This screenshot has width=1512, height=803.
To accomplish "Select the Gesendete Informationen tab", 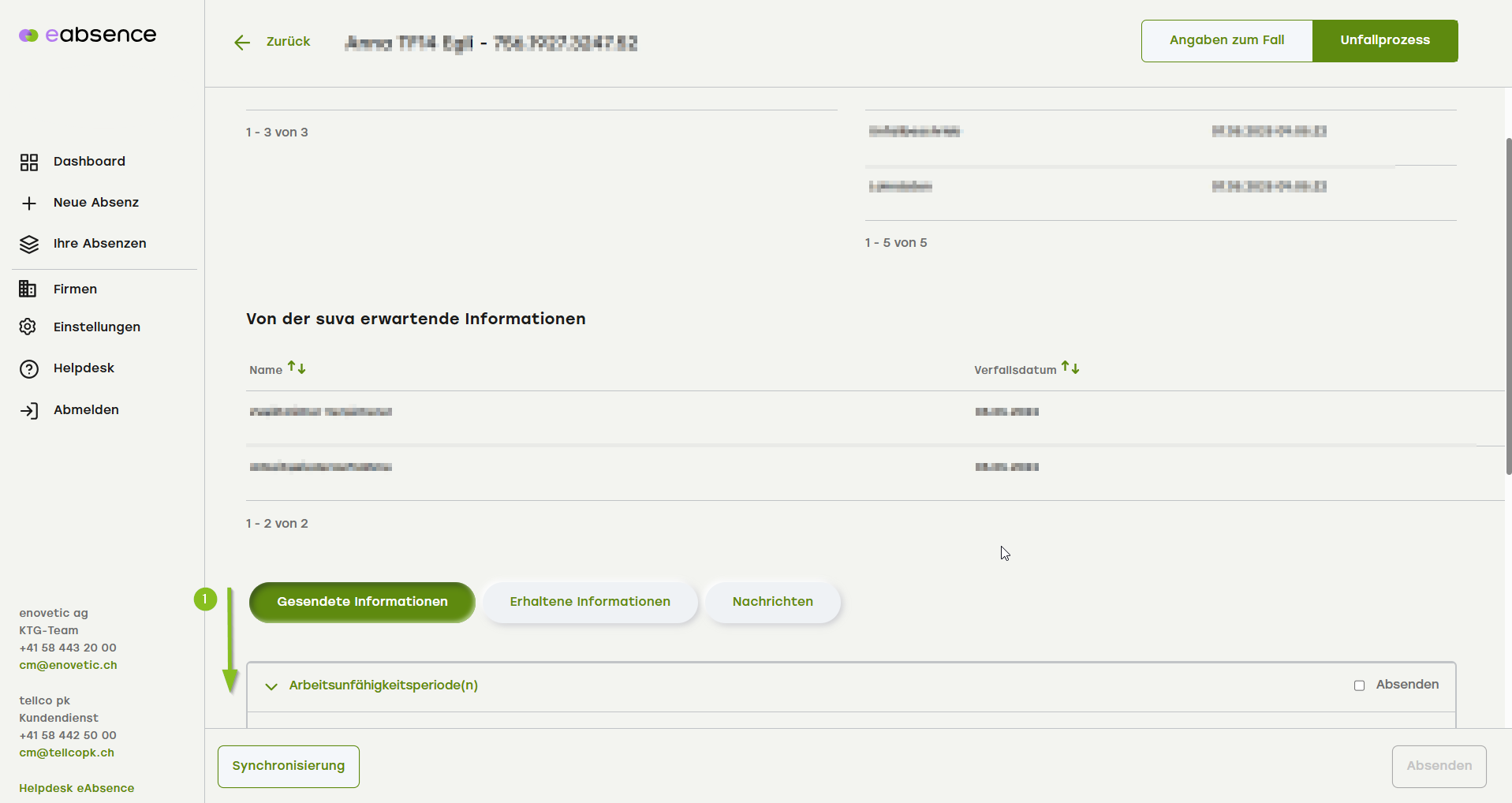I will point(362,602).
